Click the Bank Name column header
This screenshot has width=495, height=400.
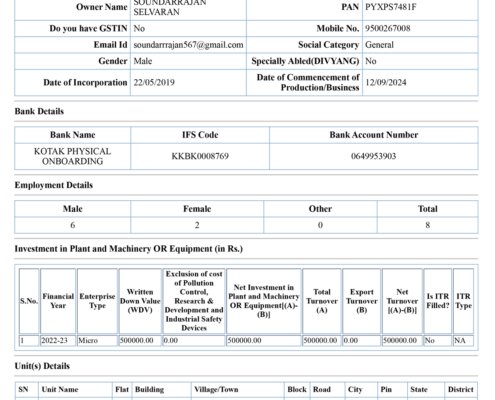[73, 135]
